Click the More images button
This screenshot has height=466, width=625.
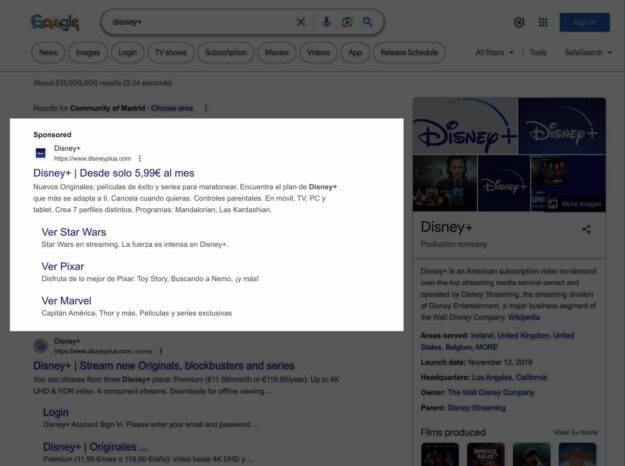click(x=575, y=204)
